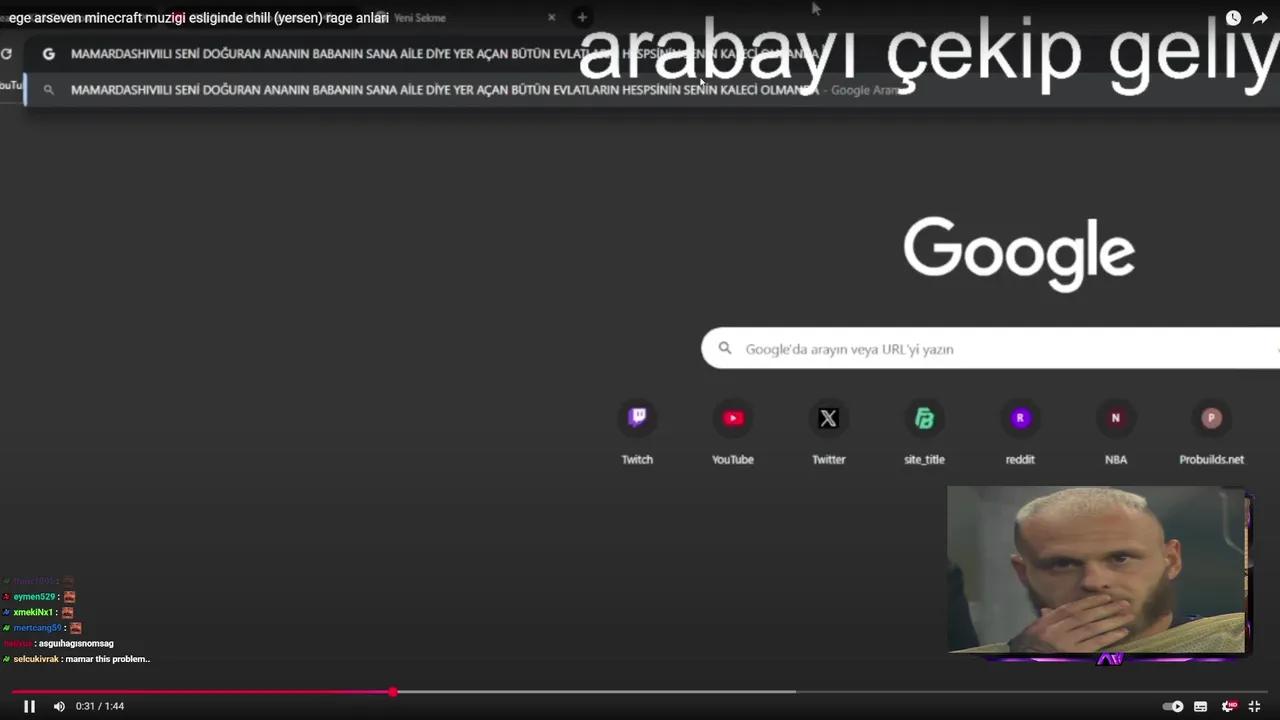Open the Probuilds.net shortcut icon
The height and width of the screenshot is (720, 1280).
(1211, 418)
